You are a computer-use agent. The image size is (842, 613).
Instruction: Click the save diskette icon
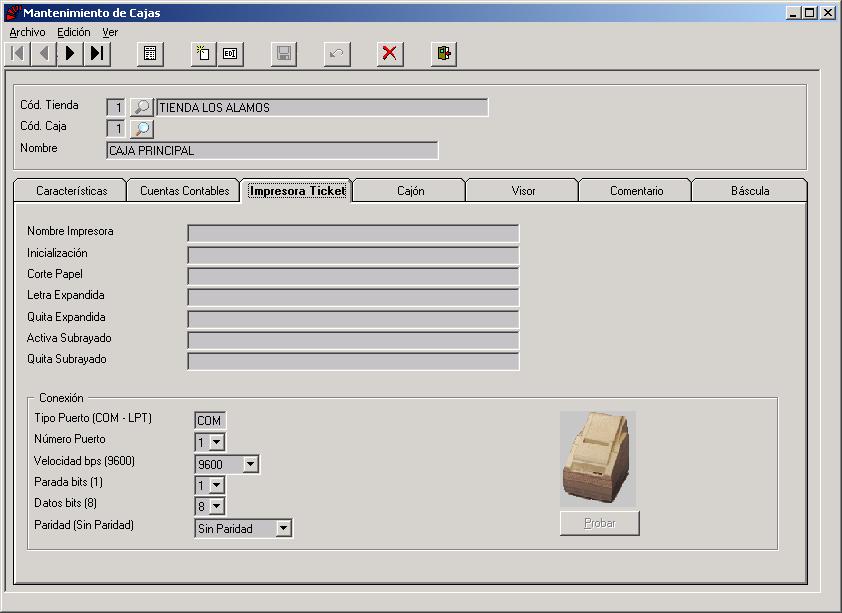click(x=284, y=54)
